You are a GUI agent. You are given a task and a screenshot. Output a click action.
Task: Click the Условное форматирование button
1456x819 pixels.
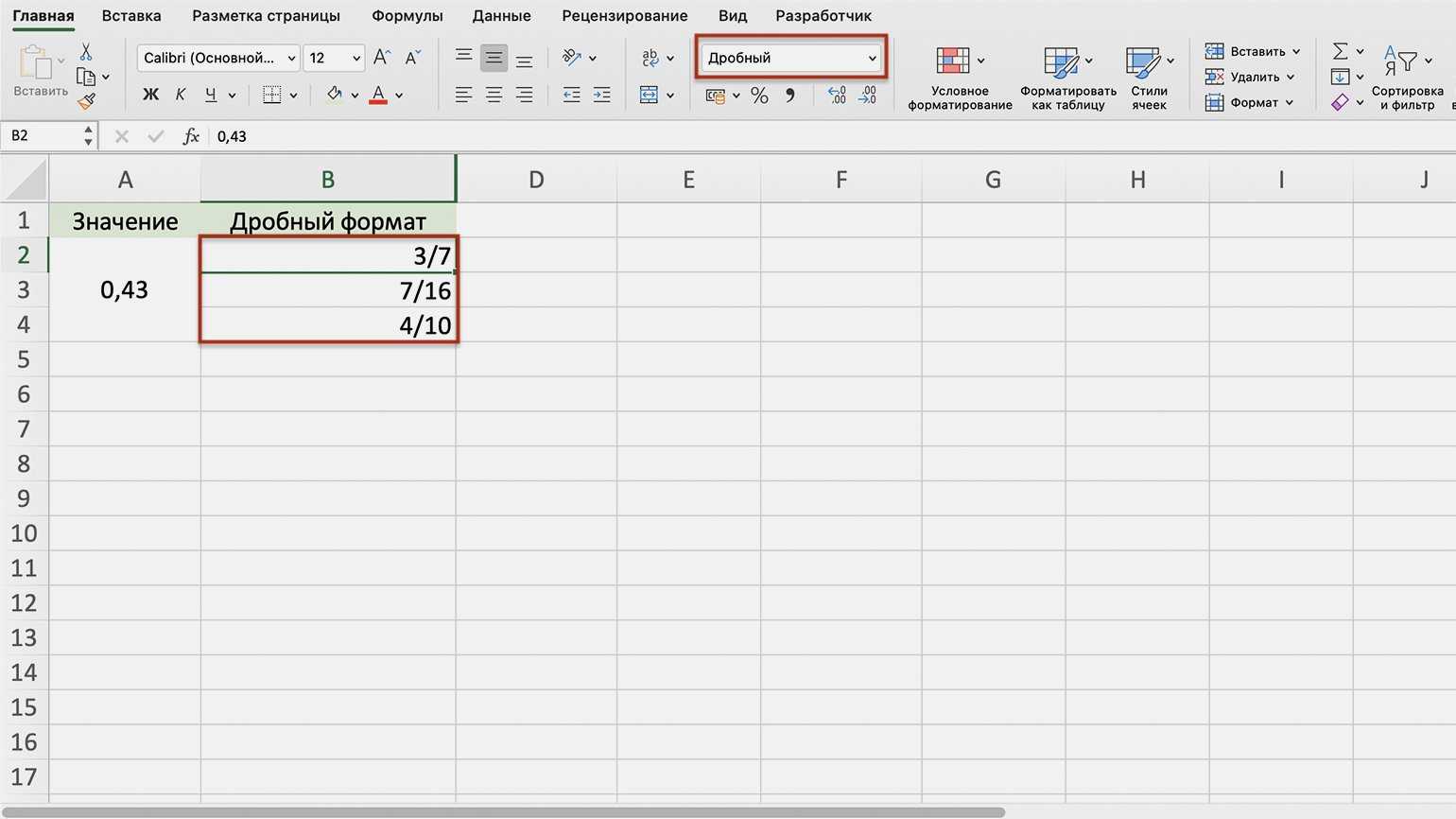tap(960, 78)
